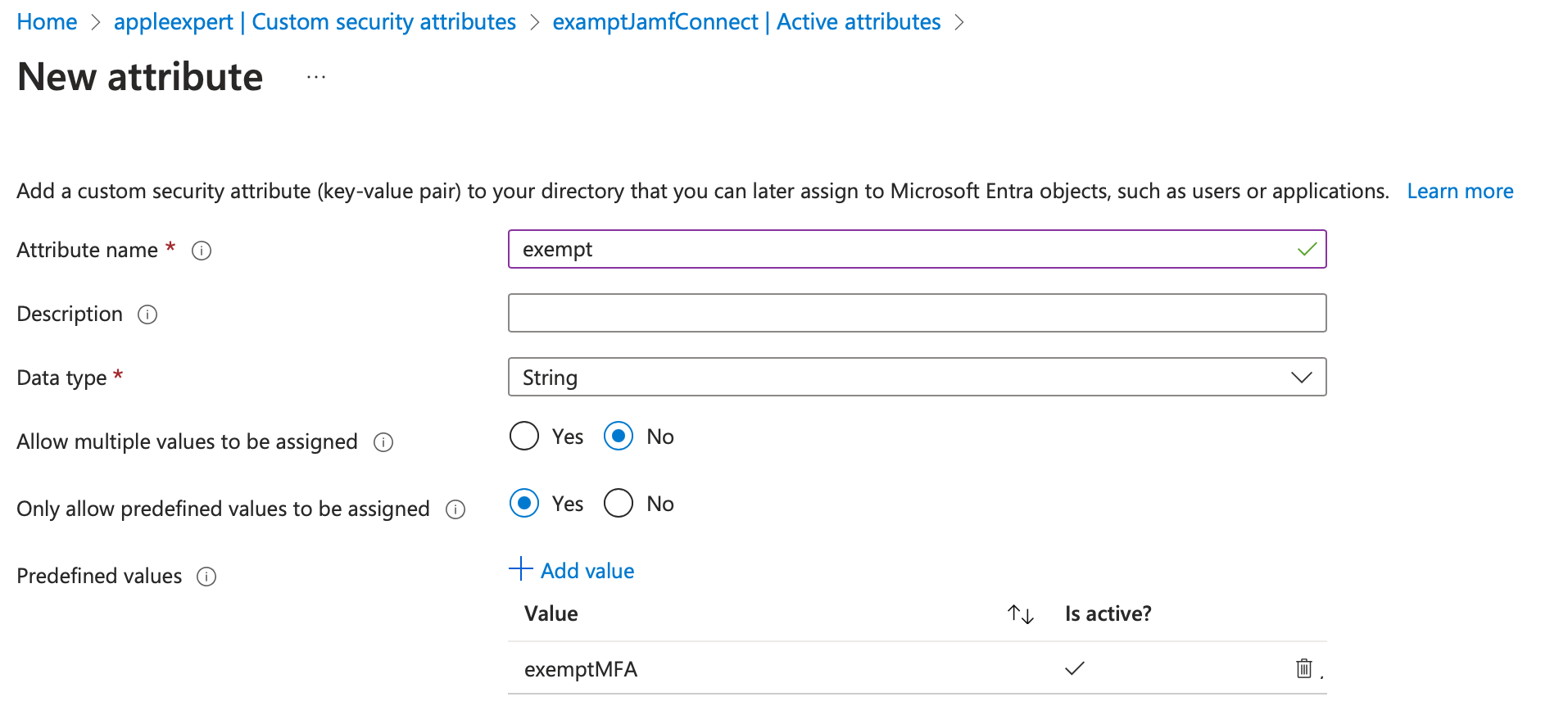Select Yes for Only allow predefined values
Viewport: 1568px width, 724px height.
tap(524, 504)
